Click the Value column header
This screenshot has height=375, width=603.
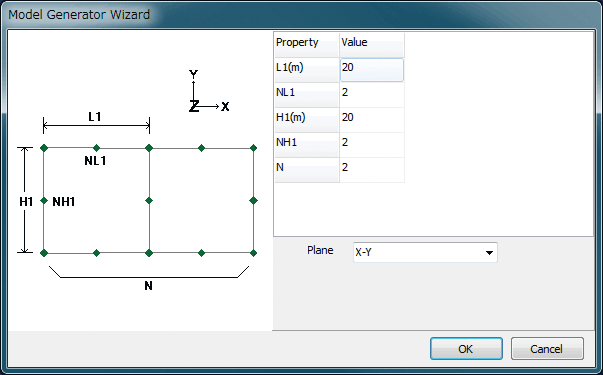point(371,45)
